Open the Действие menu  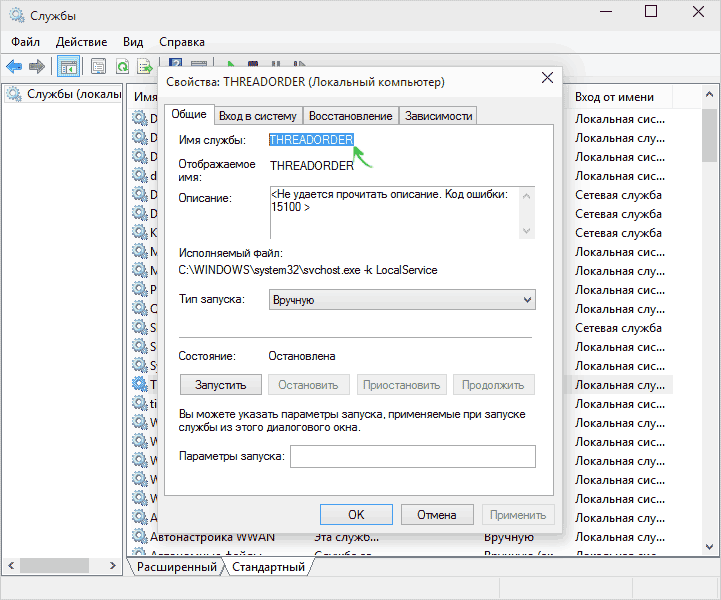click(x=81, y=42)
